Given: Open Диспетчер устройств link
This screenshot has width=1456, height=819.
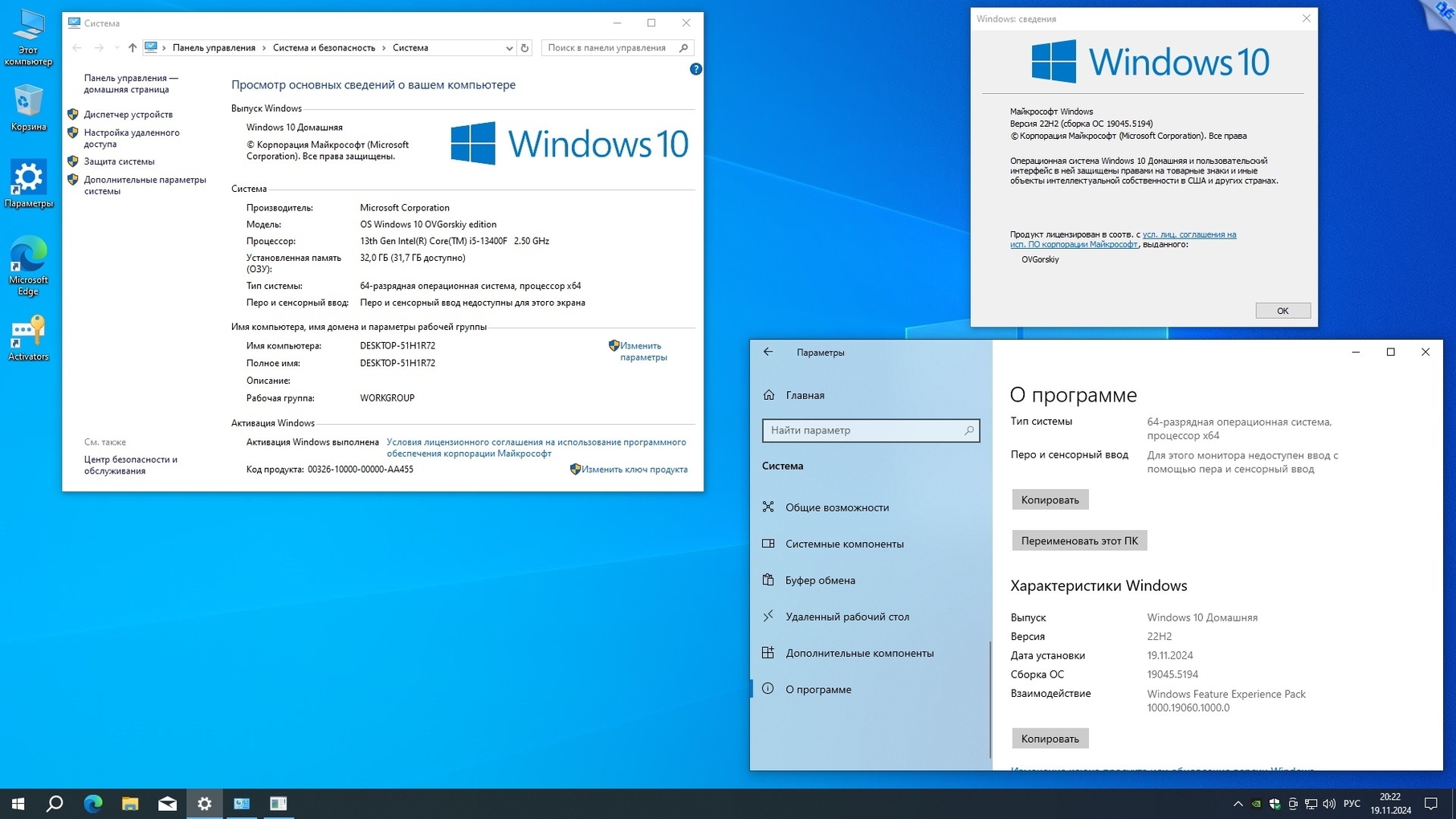Looking at the screenshot, I should pos(128,115).
